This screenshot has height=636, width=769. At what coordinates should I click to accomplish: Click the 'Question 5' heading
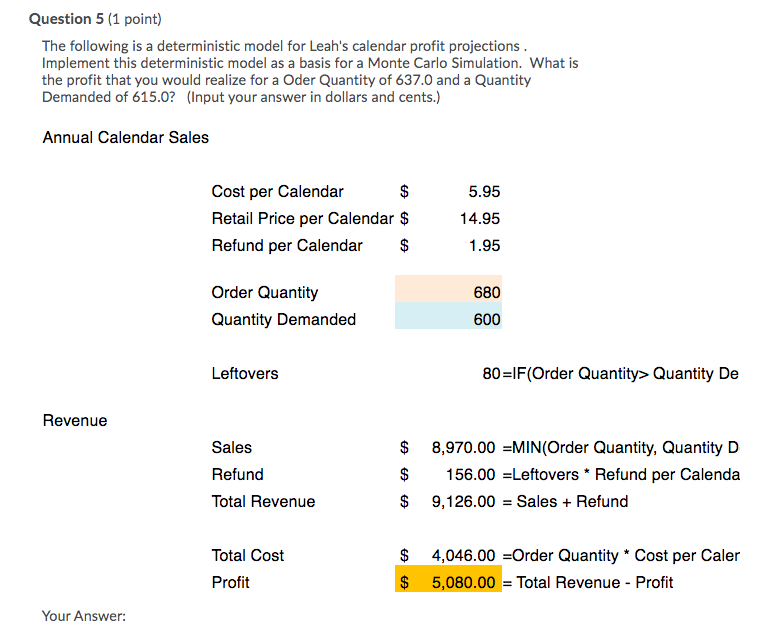pyautogui.click(x=66, y=19)
